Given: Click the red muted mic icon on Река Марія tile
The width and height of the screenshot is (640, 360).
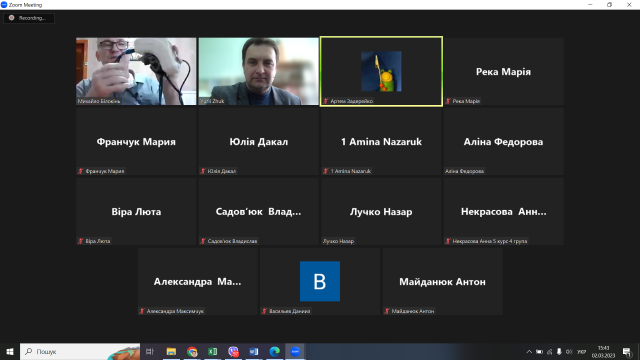Looking at the screenshot, I should pos(448,101).
